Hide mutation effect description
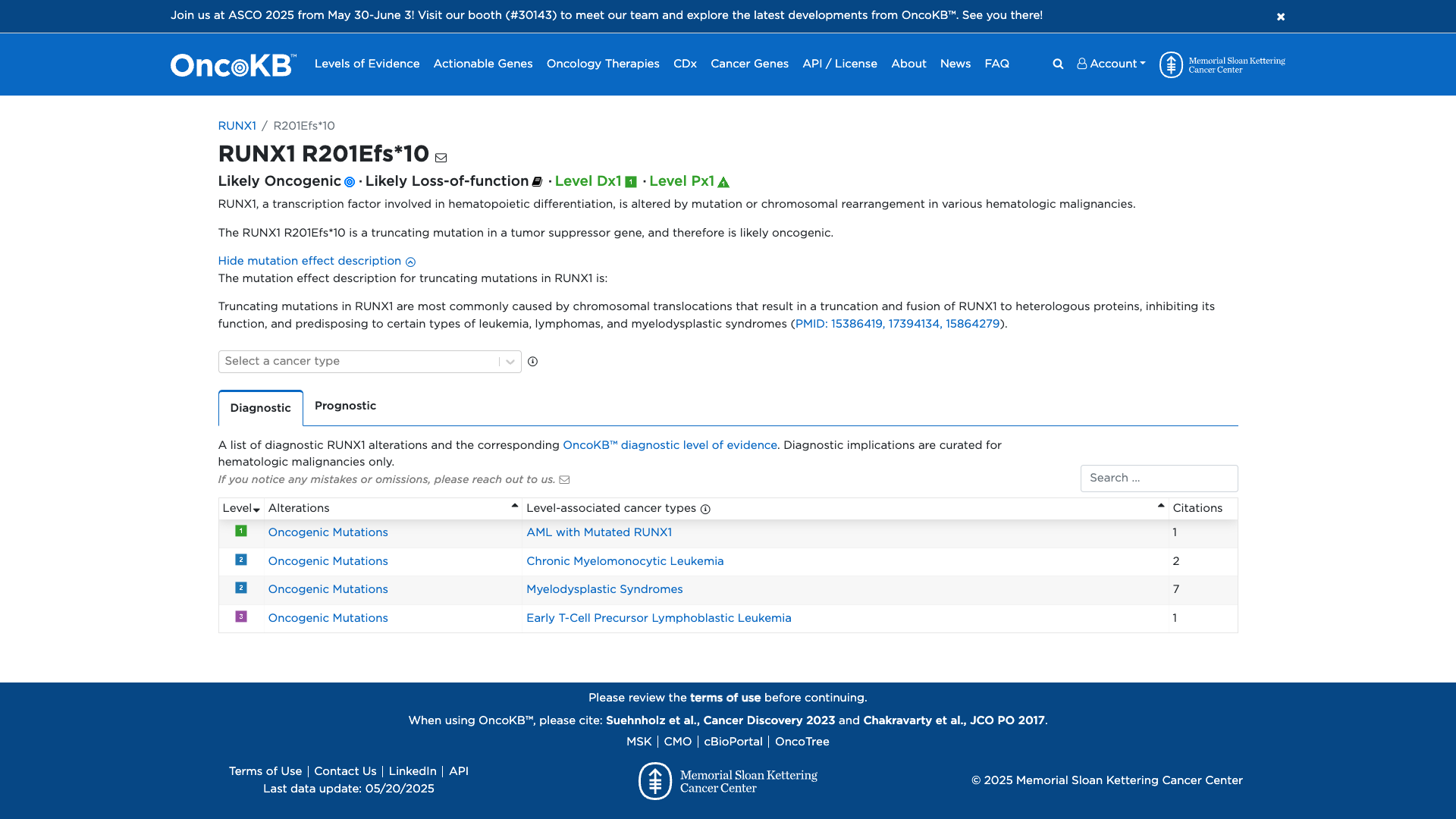Screen dimensions: 1456x819 [x=309, y=262]
